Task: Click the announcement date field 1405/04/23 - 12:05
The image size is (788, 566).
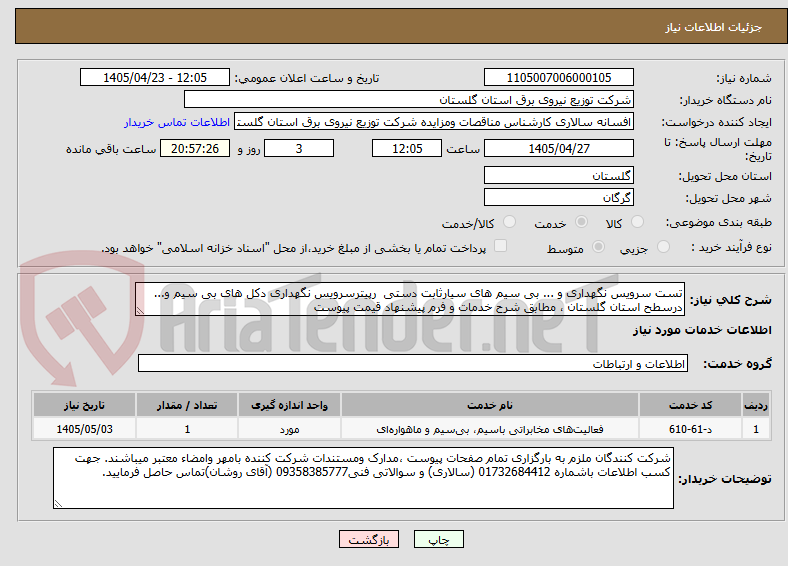Action: 155,77
